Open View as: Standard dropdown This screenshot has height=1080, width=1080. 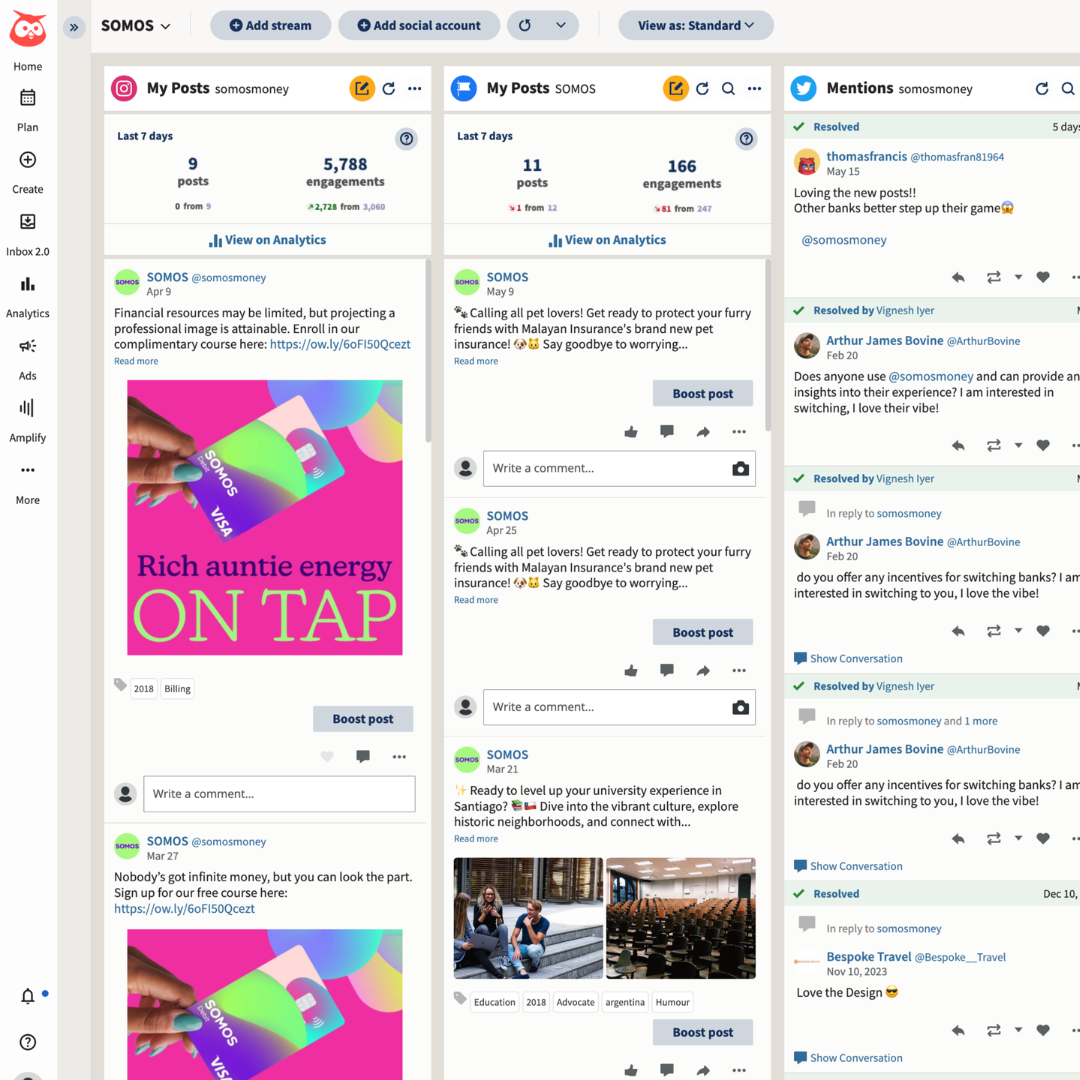point(696,25)
